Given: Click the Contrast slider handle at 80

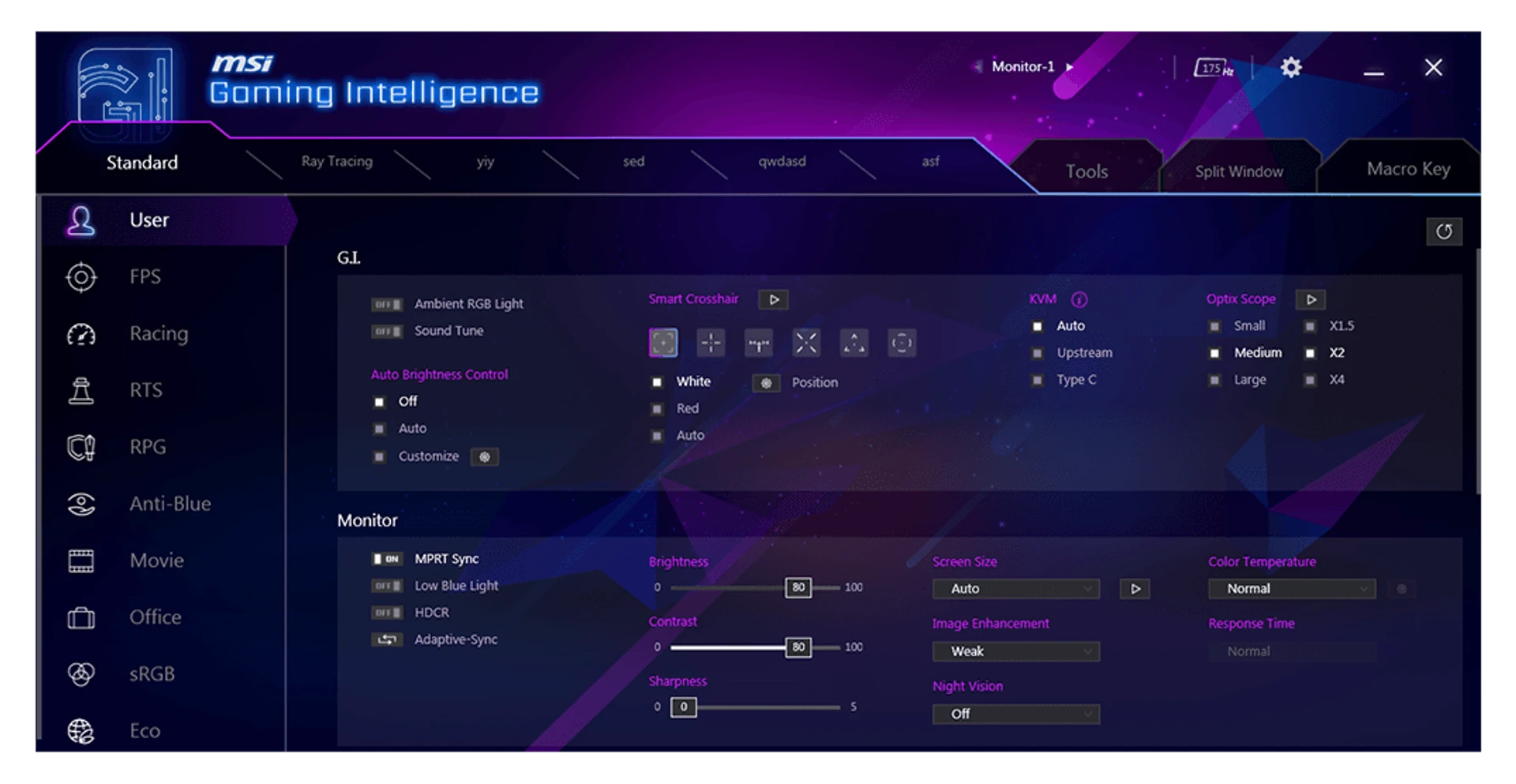Looking at the screenshot, I should [798, 647].
